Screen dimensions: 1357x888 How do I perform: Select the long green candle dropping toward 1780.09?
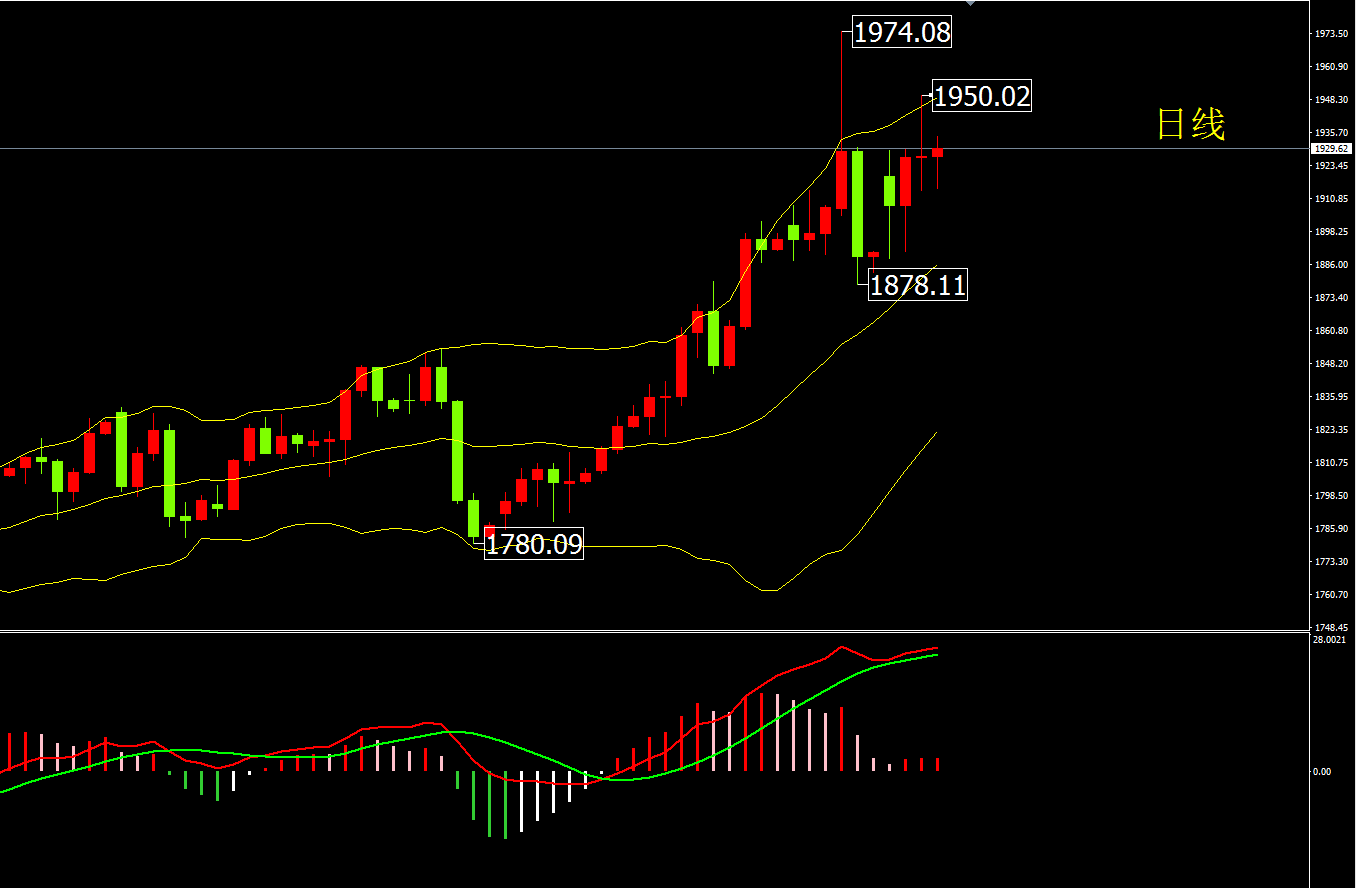tap(457, 450)
